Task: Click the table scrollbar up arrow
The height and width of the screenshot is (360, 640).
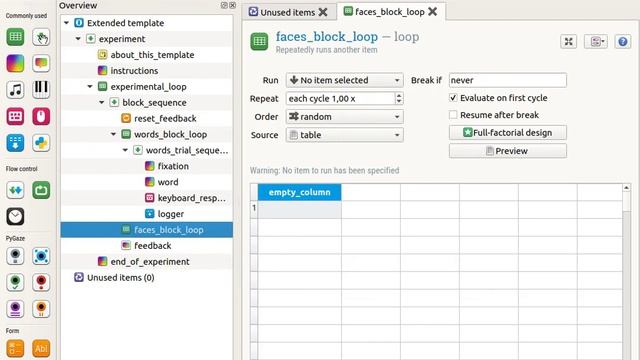Action: [x=627, y=188]
